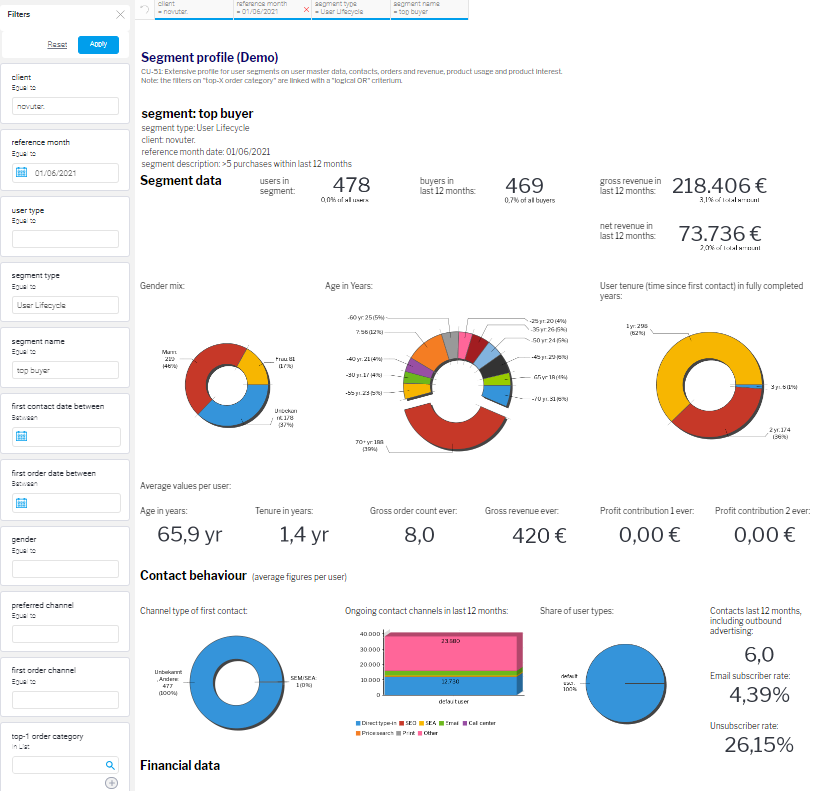Click the Direct type-in legend color swatch
The height and width of the screenshot is (791, 819).
(x=359, y=722)
